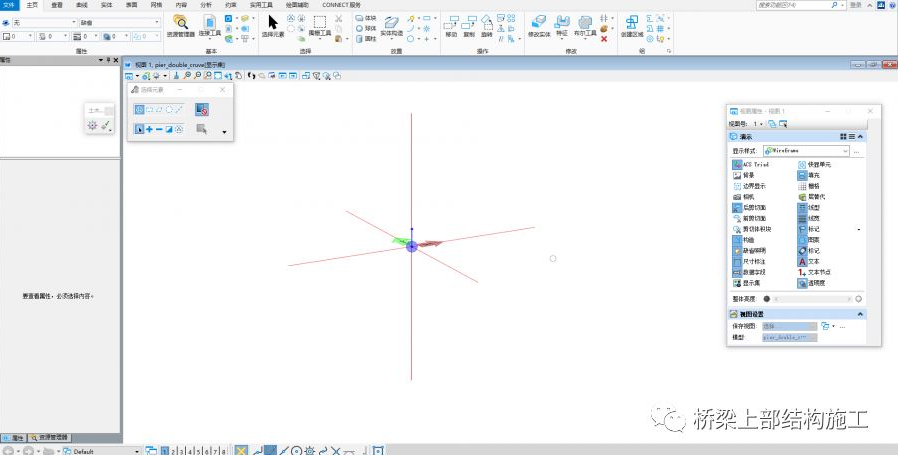This screenshot has width=898, height=455.
Task: Toggle 栅格 grid display
Action: [x=809, y=186]
